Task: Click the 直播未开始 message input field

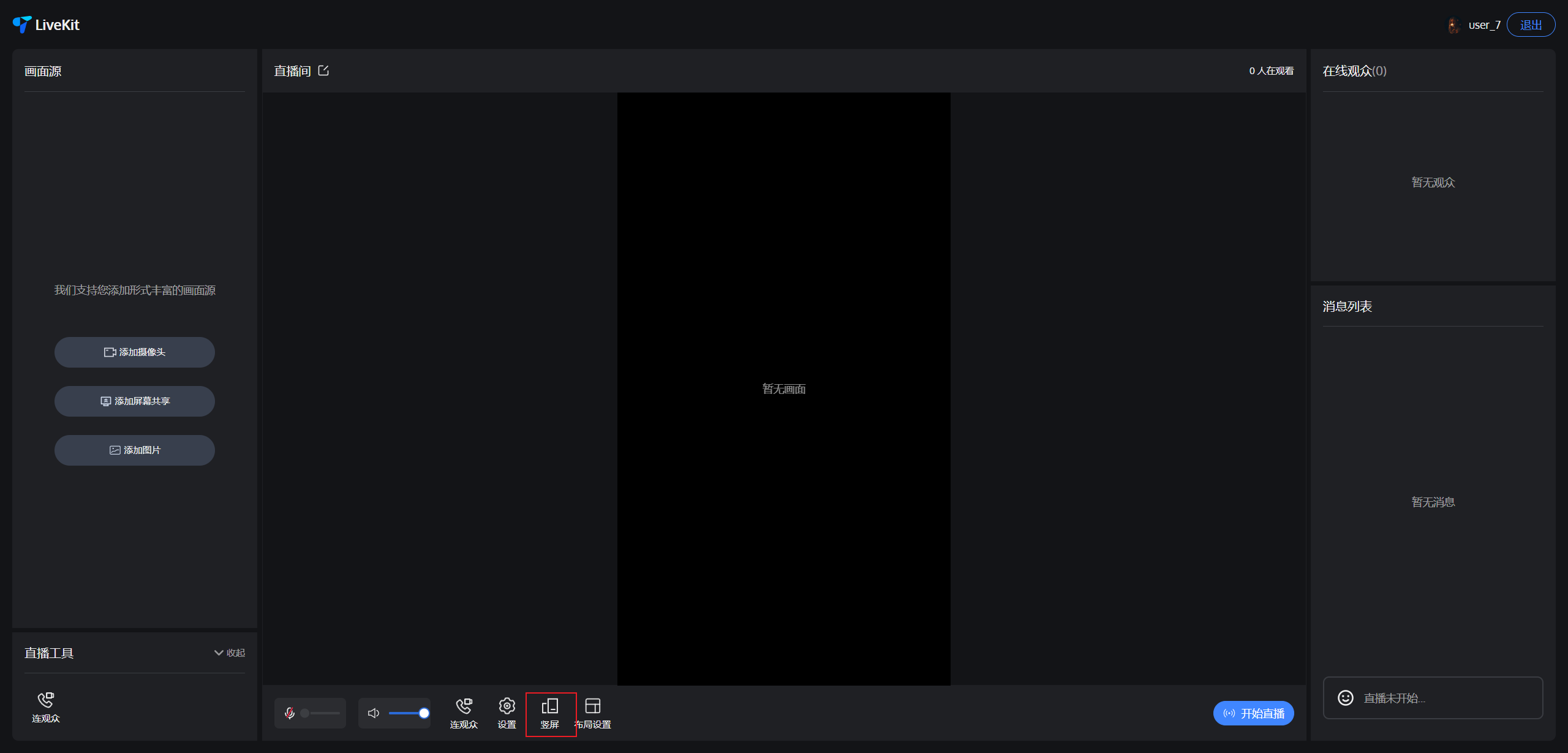Action: coord(1433,698)
